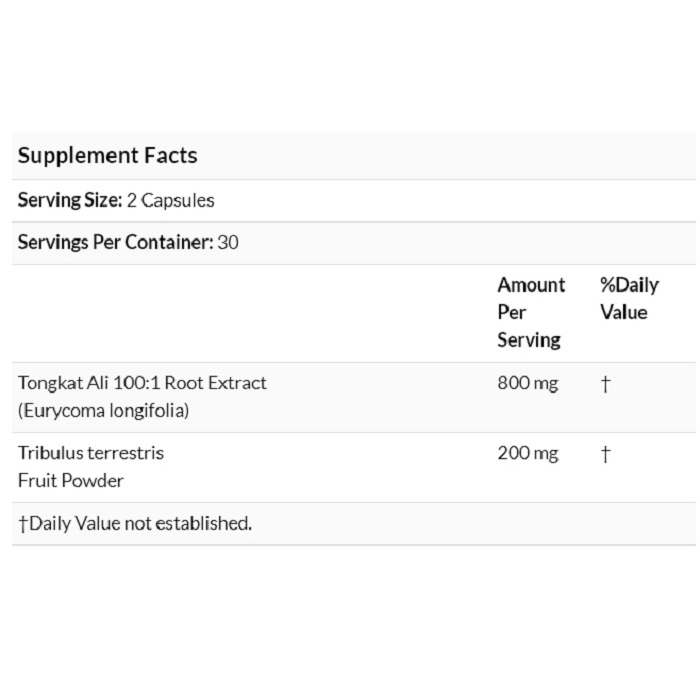This screenshot has width=700, height=700.
Task: Click the word Extract in the Tongkat Ali row
Action: [237, 383]
